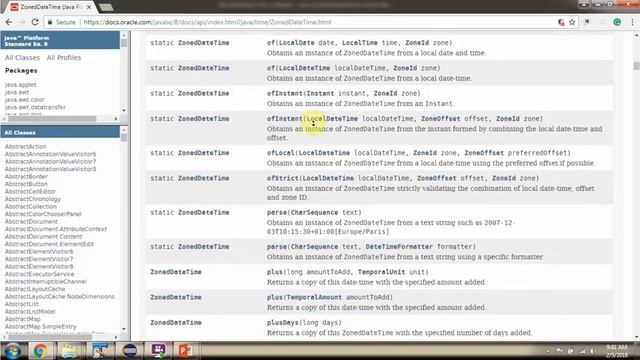This screenshot has height=360, width=640.
Task: Open the AbstractList class
Action: (x=22, y=304)
